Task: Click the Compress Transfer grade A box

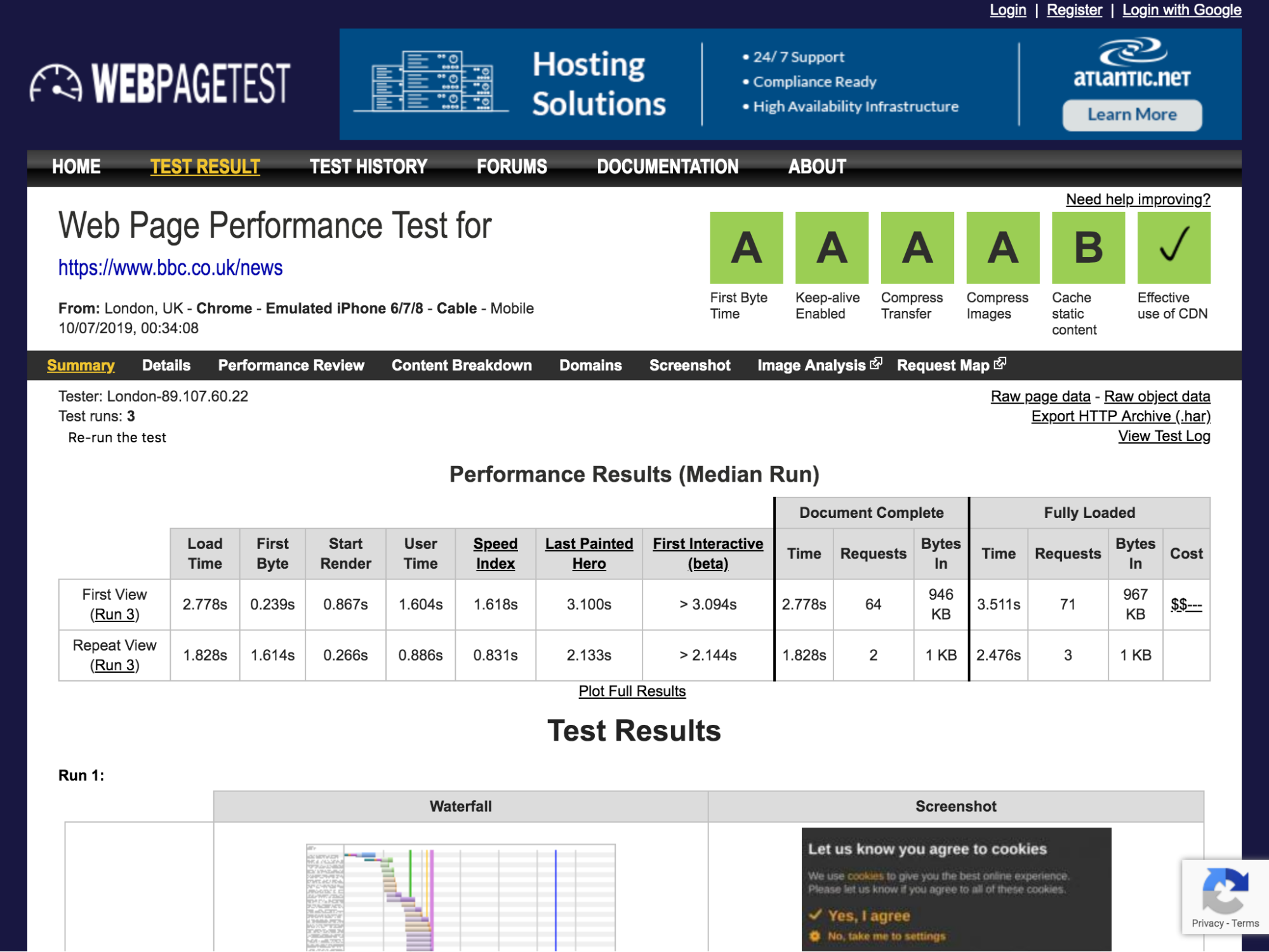Action: [917, 248]
